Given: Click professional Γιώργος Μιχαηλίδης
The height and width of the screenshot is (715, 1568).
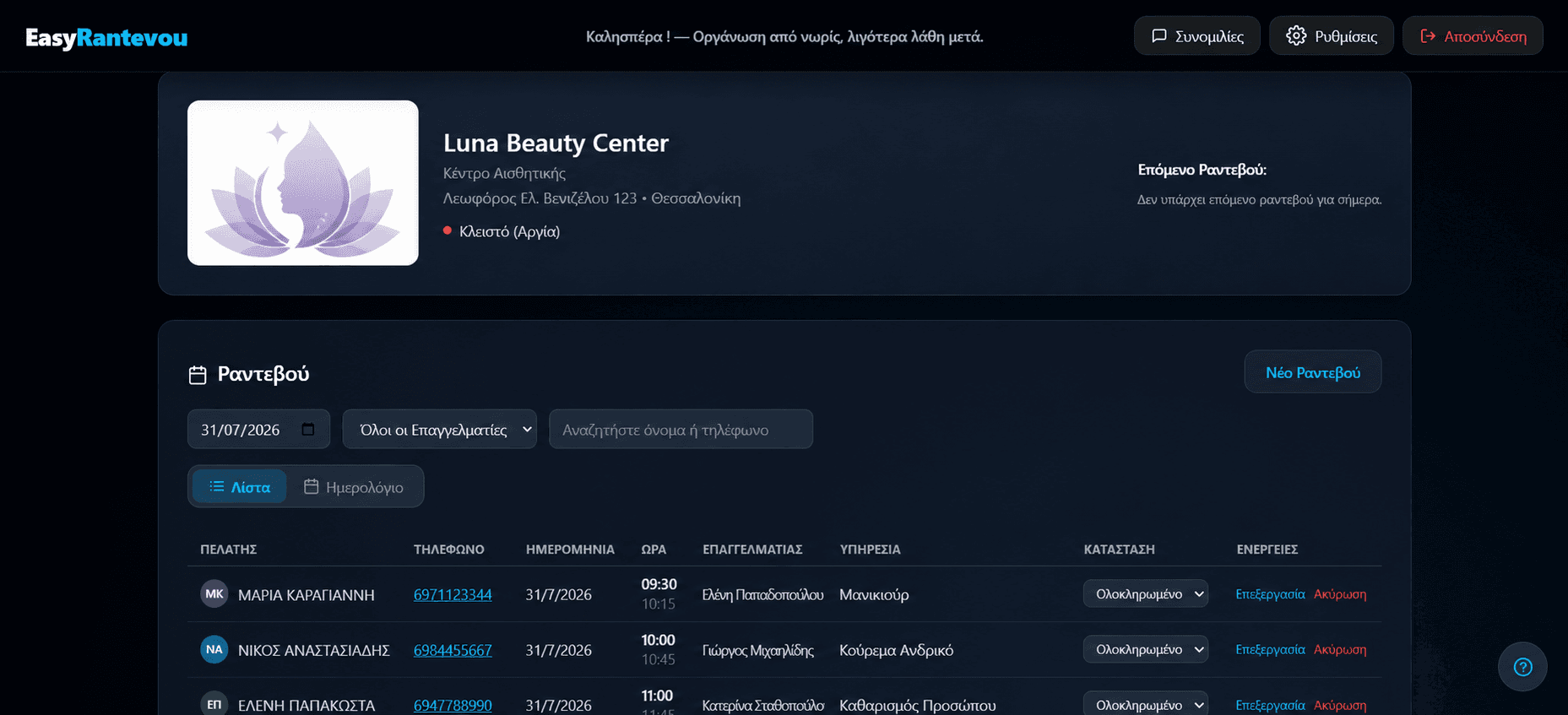Looking at the screenshot, I should tap(758, 651).
